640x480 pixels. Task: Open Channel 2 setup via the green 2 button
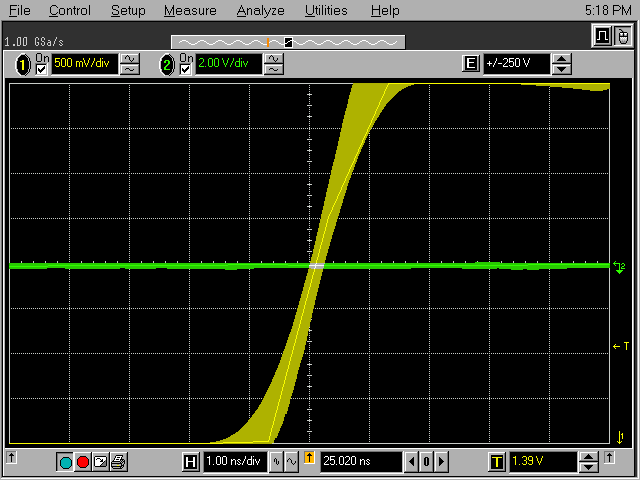click(x=167, y=64)
